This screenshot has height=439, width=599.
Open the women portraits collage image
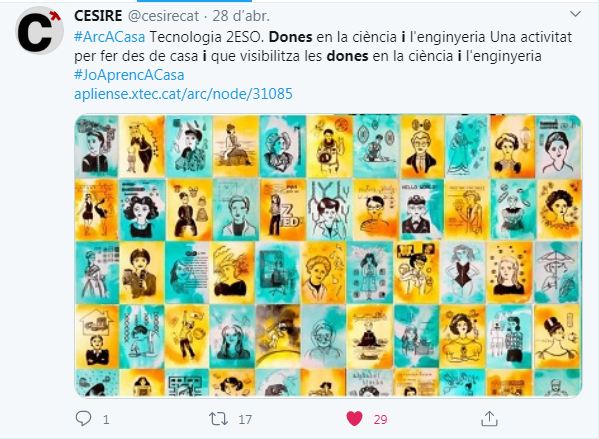(328, 256)
